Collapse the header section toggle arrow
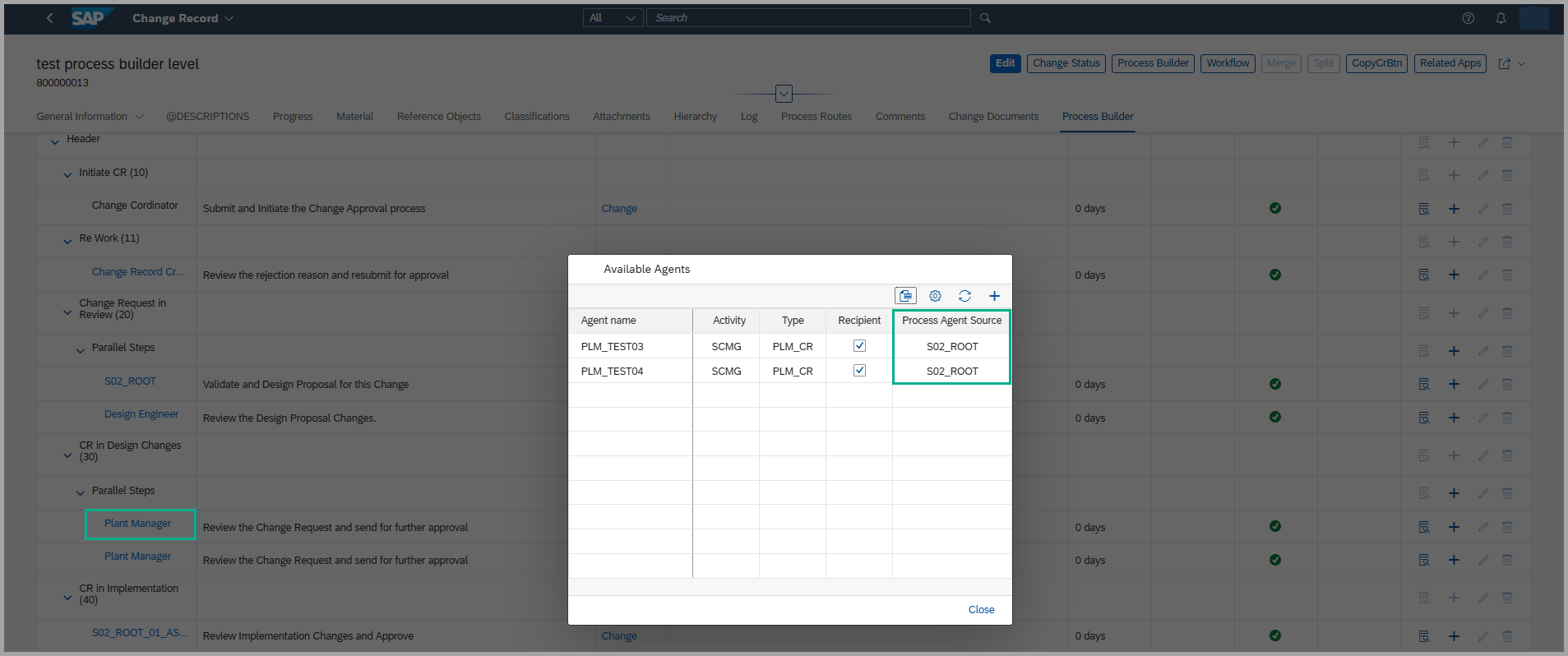 pos(784,94)
